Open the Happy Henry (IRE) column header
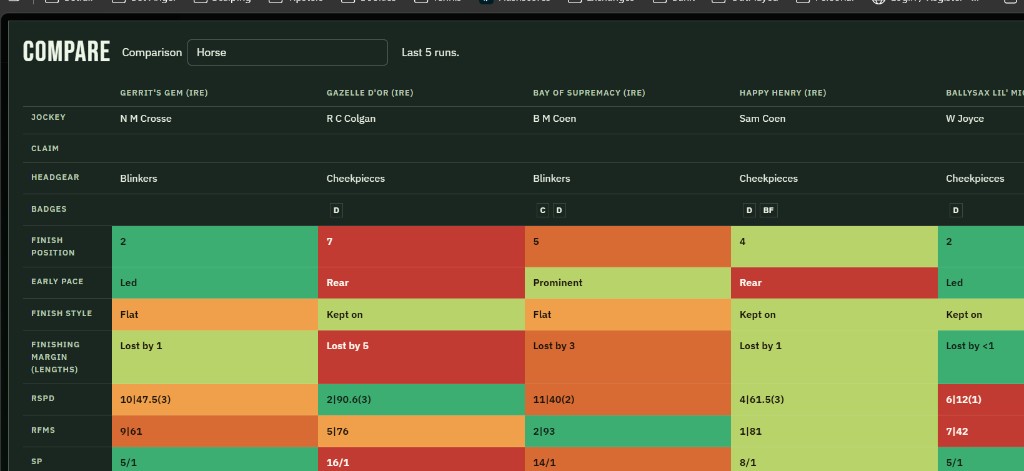 (x=782, y=93)
